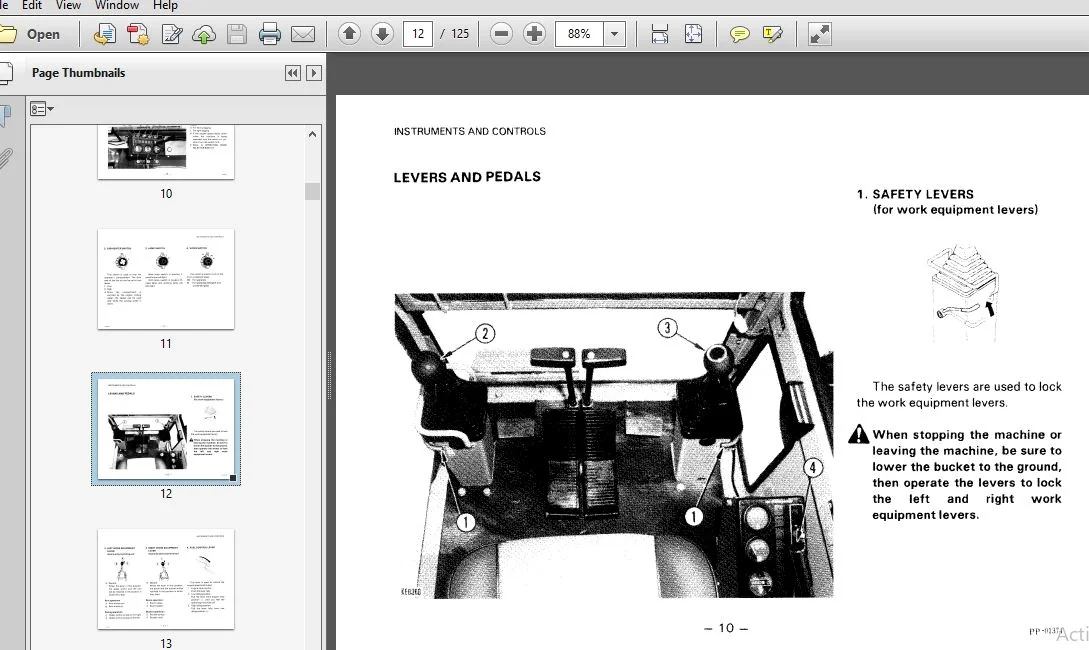1089x650 pixels.
Task: Select page 12 thumbnail
Action: pyautogui.click(x=166, y=428)
